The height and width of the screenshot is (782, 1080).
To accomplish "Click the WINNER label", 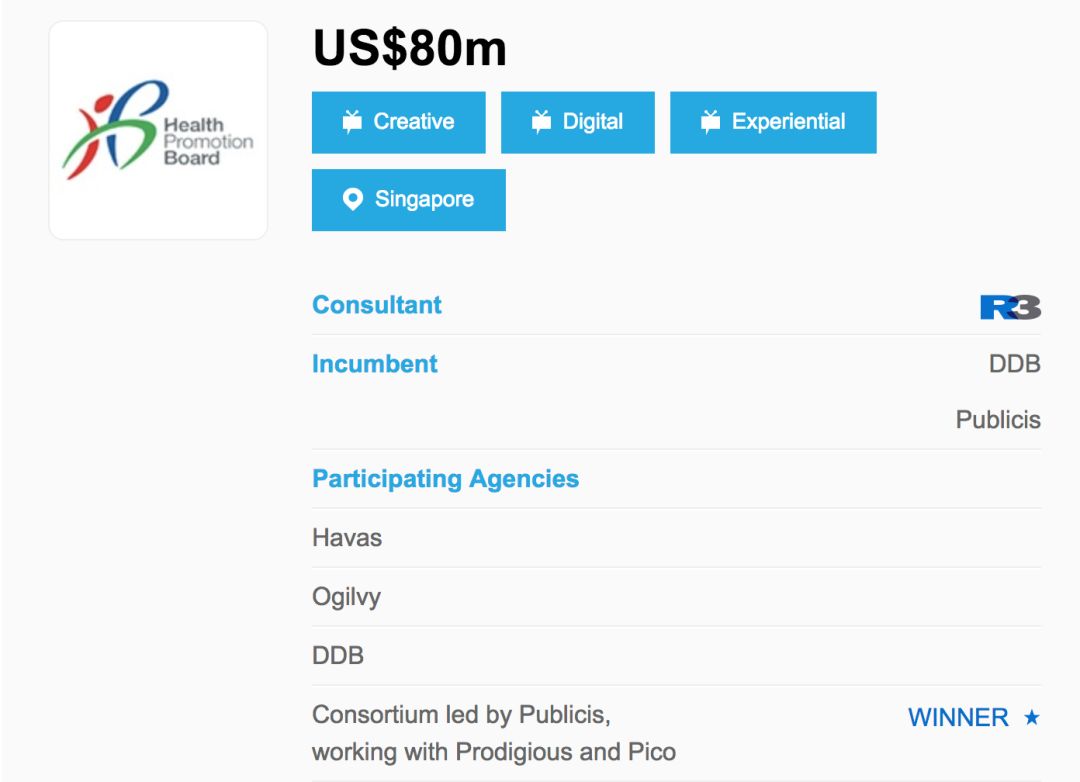I will point(958,717).
